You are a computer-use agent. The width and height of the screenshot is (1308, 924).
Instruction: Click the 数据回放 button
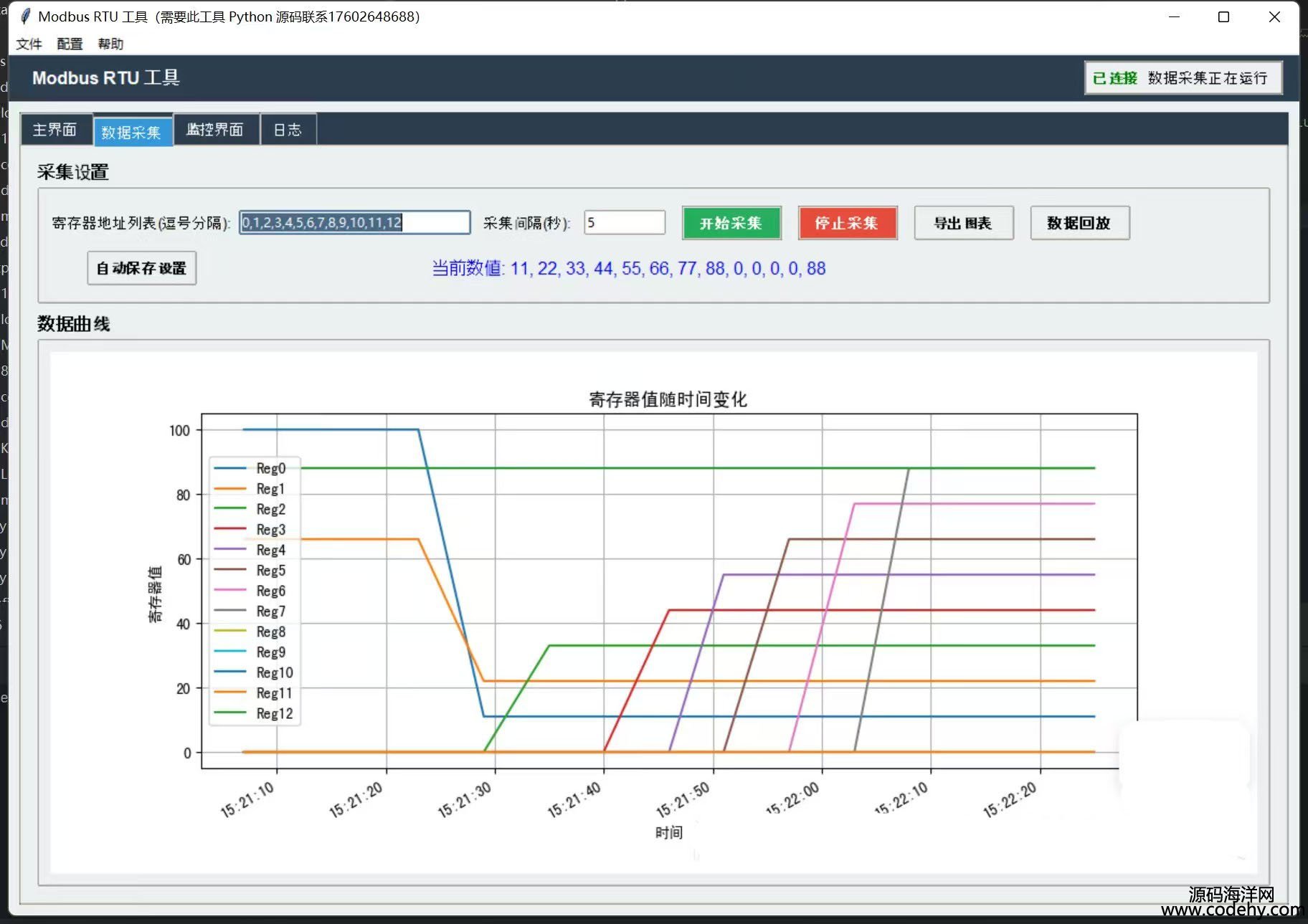(1079, 223)
